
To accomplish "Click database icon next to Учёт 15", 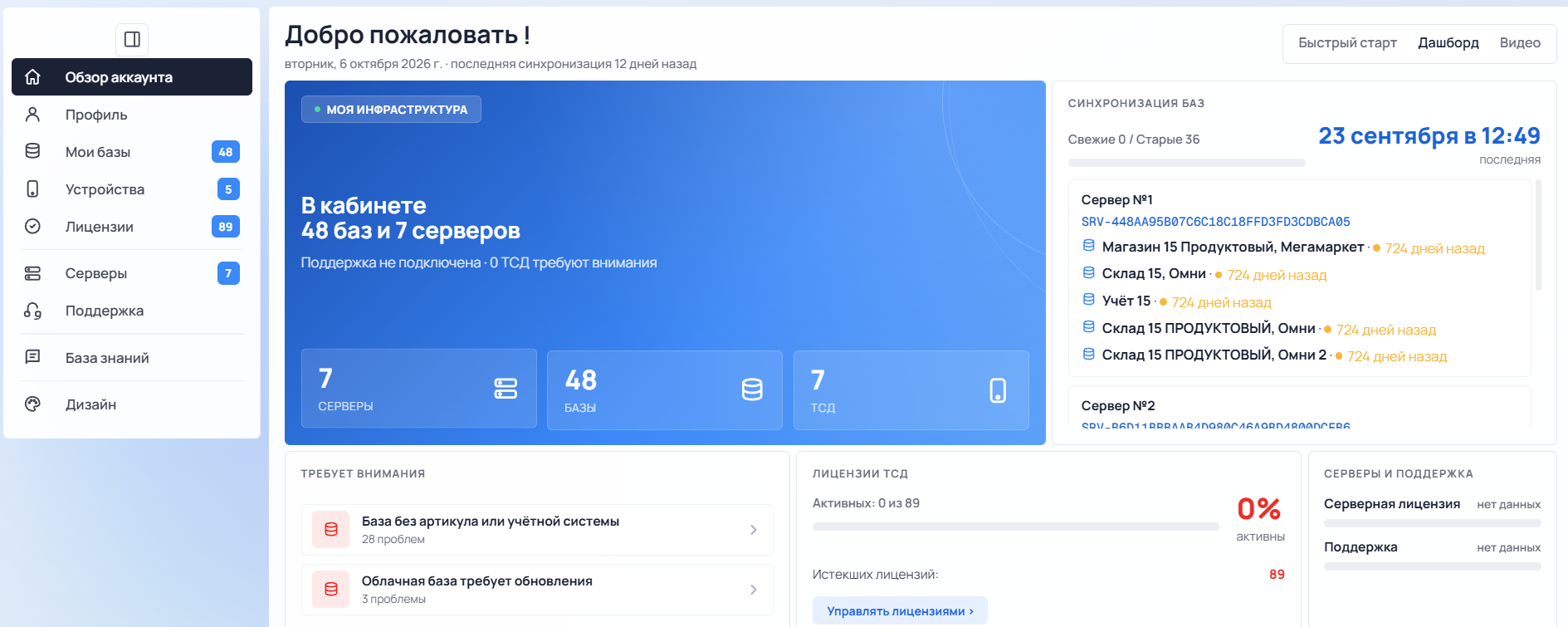I will click(1088, 300).
